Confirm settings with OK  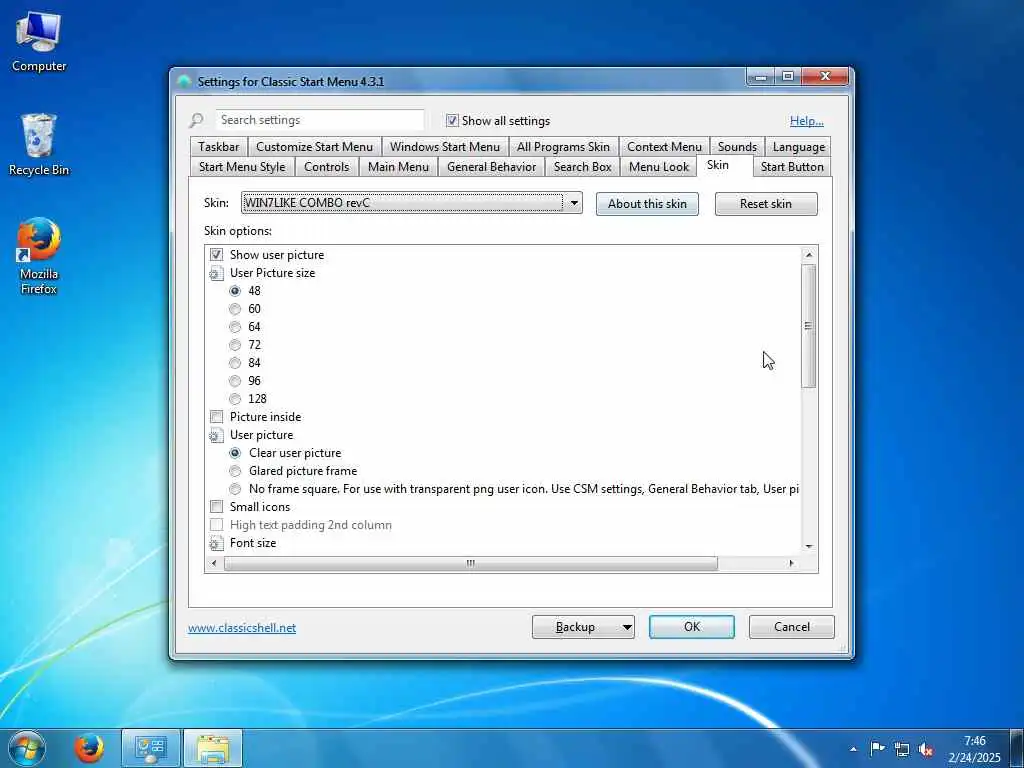pyautogui.click(x=692, y=627)
